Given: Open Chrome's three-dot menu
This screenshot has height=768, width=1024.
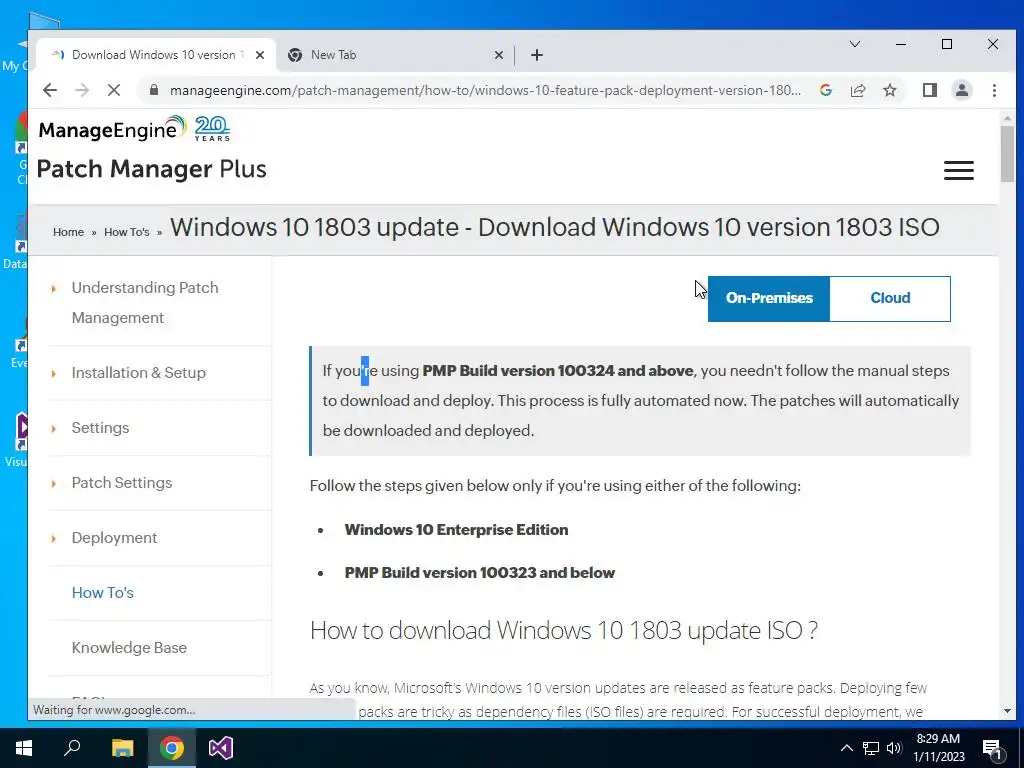Looking at the screenshot, I should pos(994,90).
